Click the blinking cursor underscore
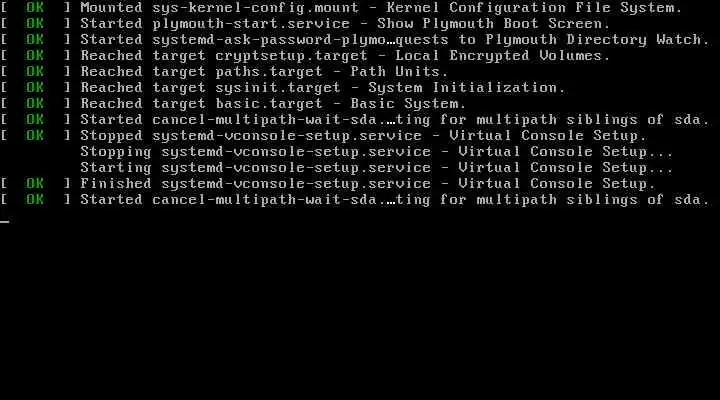Screen dimensions: 720x400 coord(5,222)
